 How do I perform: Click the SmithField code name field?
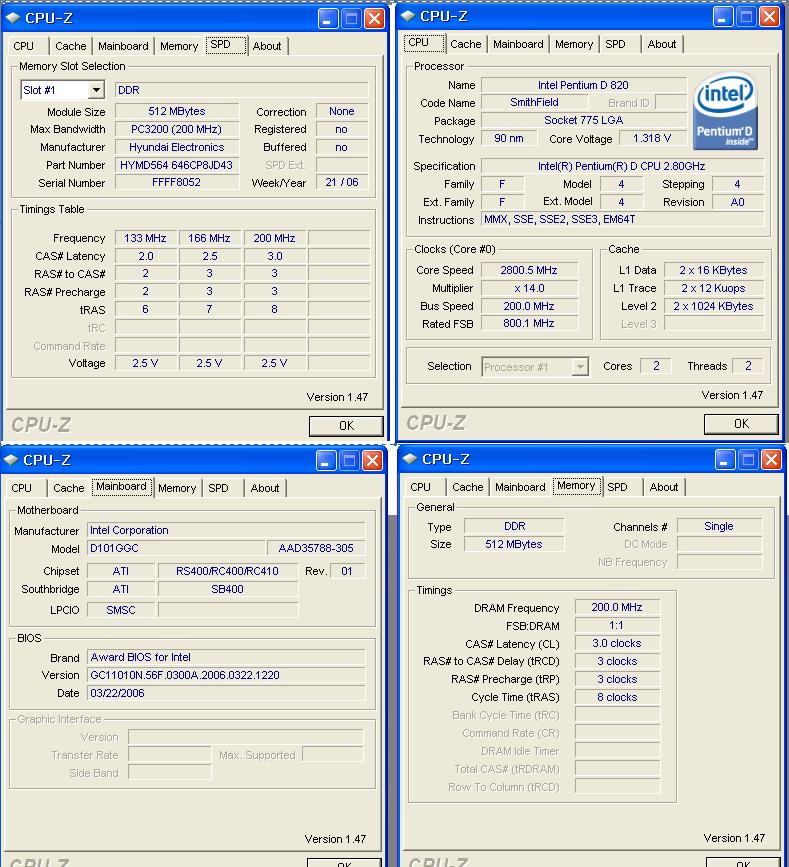coord(534,102)
